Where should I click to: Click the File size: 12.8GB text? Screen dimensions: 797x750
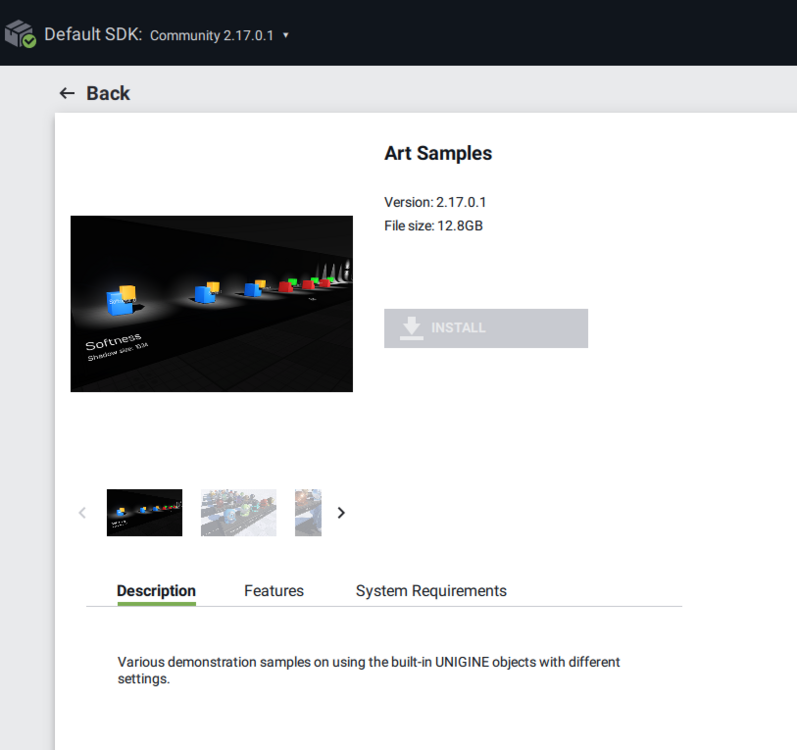(433, 226)
